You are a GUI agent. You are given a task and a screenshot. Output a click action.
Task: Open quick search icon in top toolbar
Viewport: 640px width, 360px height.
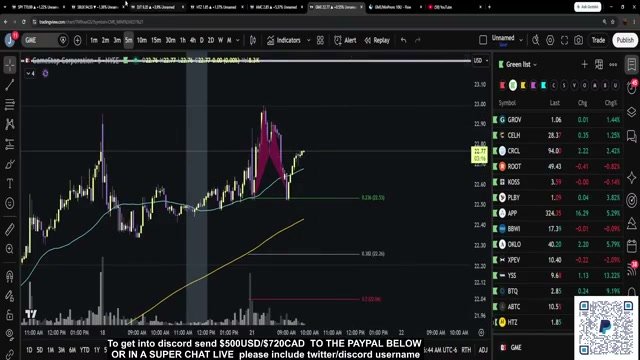click(536, 40)
